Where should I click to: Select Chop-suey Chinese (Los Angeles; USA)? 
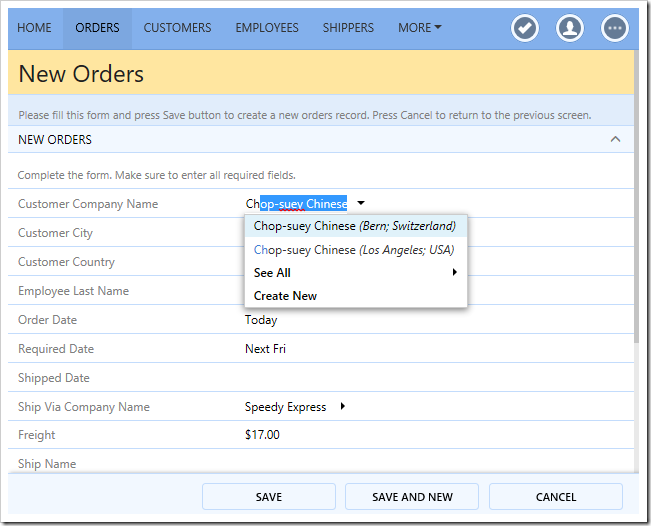[x=356, y=250]
